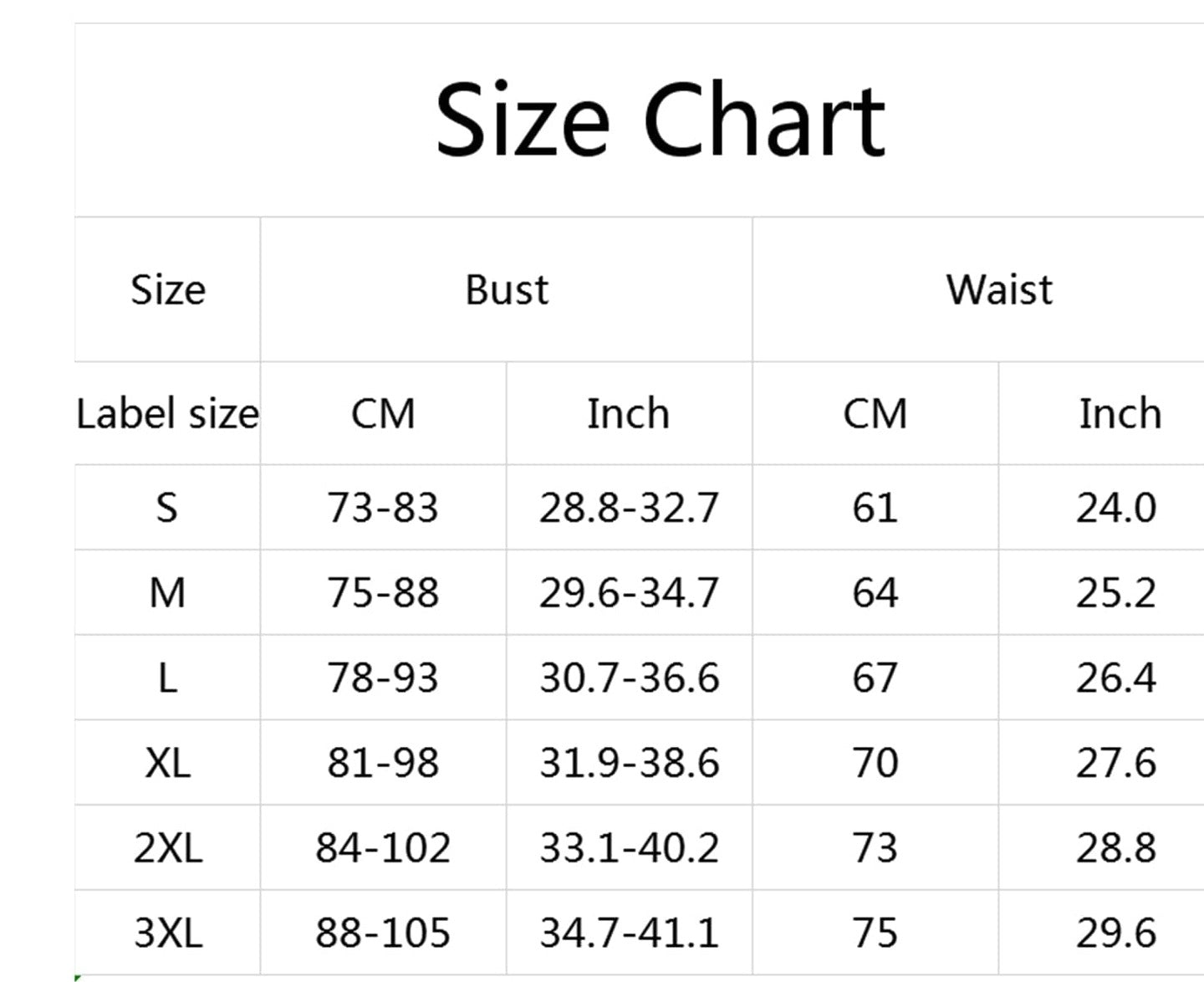Click the Size Chart title cell
The width and height of the screenshot is (1204, 982).
tap(659, 120)
